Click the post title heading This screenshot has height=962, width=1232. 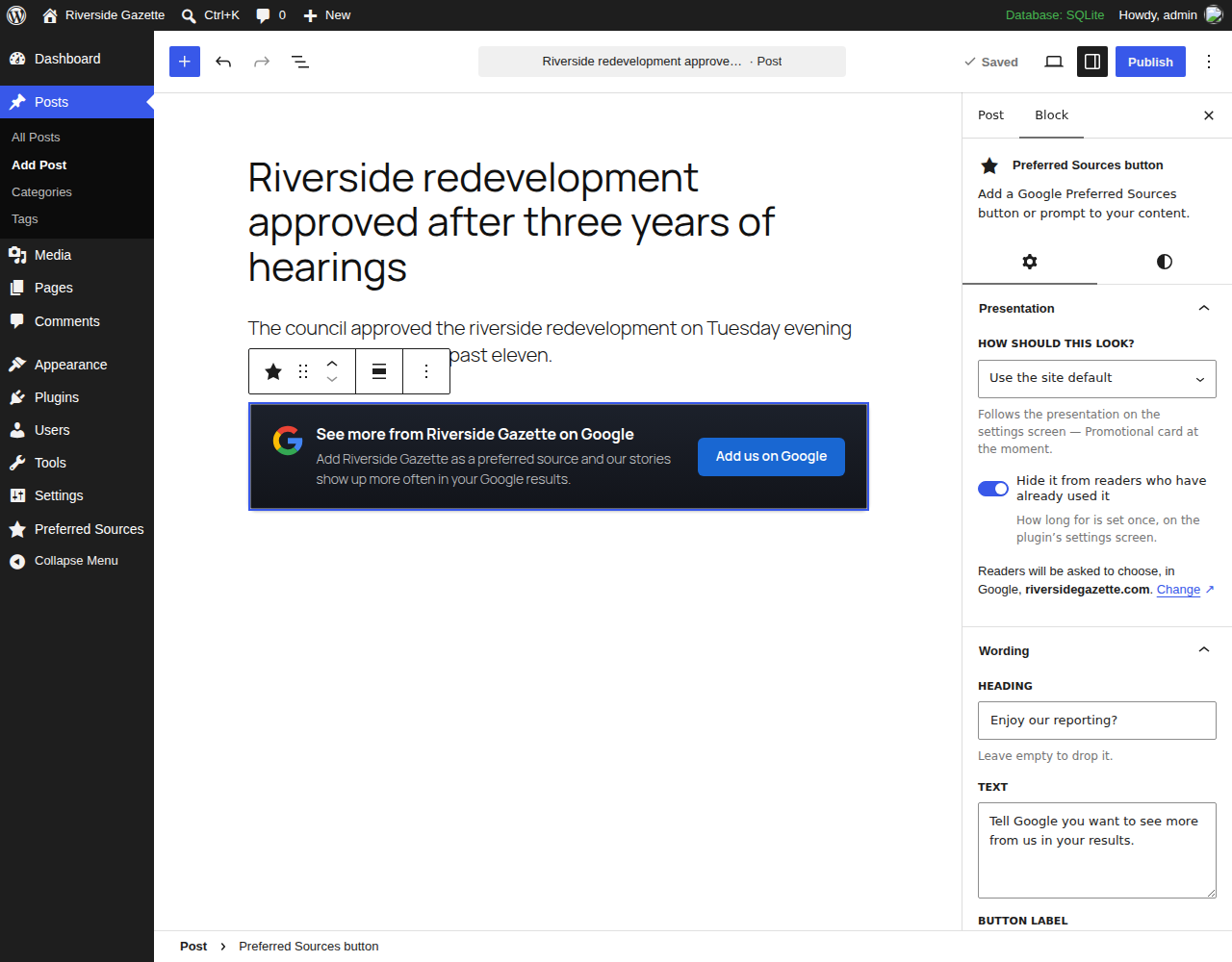point(511,223)
